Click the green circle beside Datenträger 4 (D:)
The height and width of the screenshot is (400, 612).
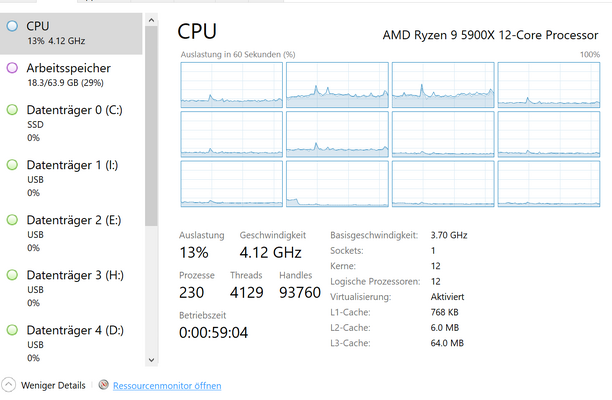coord(12,330)
